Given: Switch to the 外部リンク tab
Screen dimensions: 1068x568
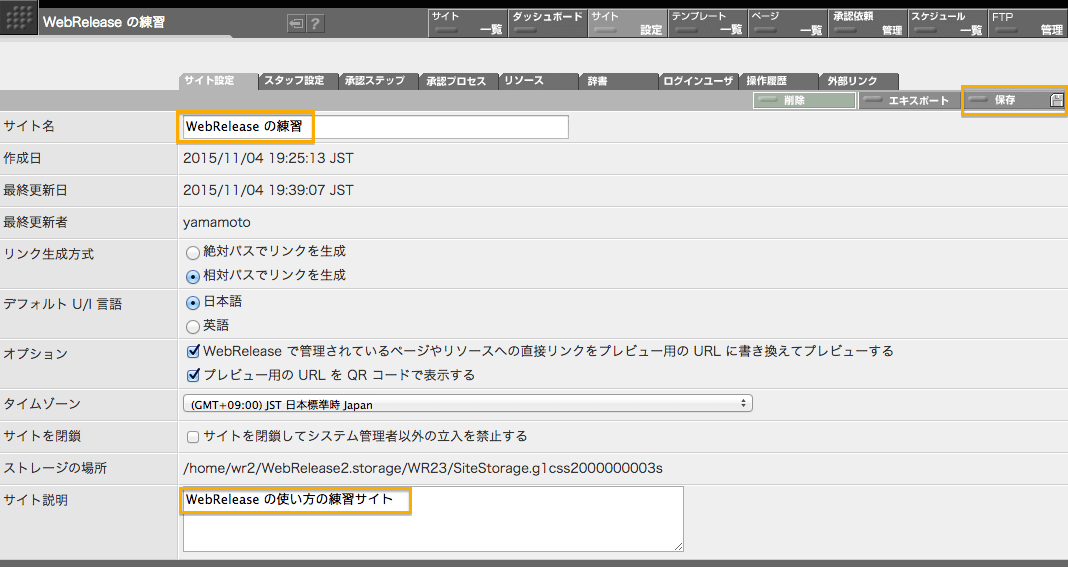Looking at the screenshot, I should [858, 80].
